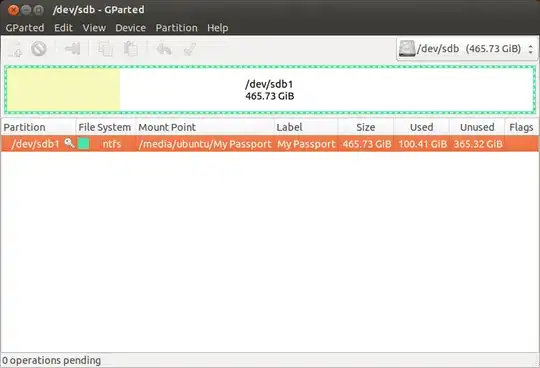Click the My Passport label cell
This screenshot has width=540, height=368.
[x=306, y=144]
